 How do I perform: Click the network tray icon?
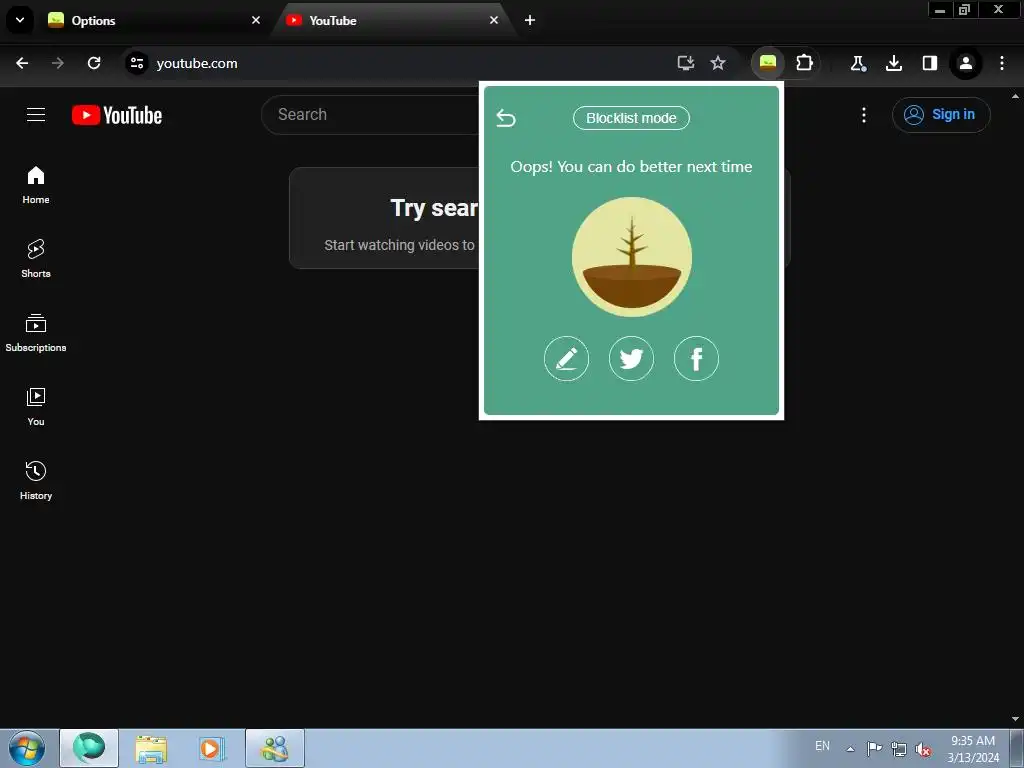pos(899,749)
